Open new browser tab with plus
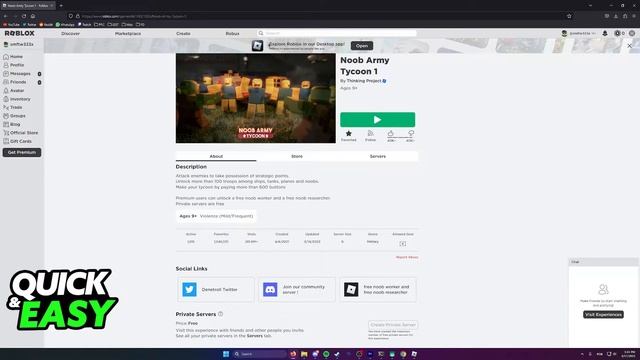Viewport: 640px width, 360px height. click(x=61, y=5)
